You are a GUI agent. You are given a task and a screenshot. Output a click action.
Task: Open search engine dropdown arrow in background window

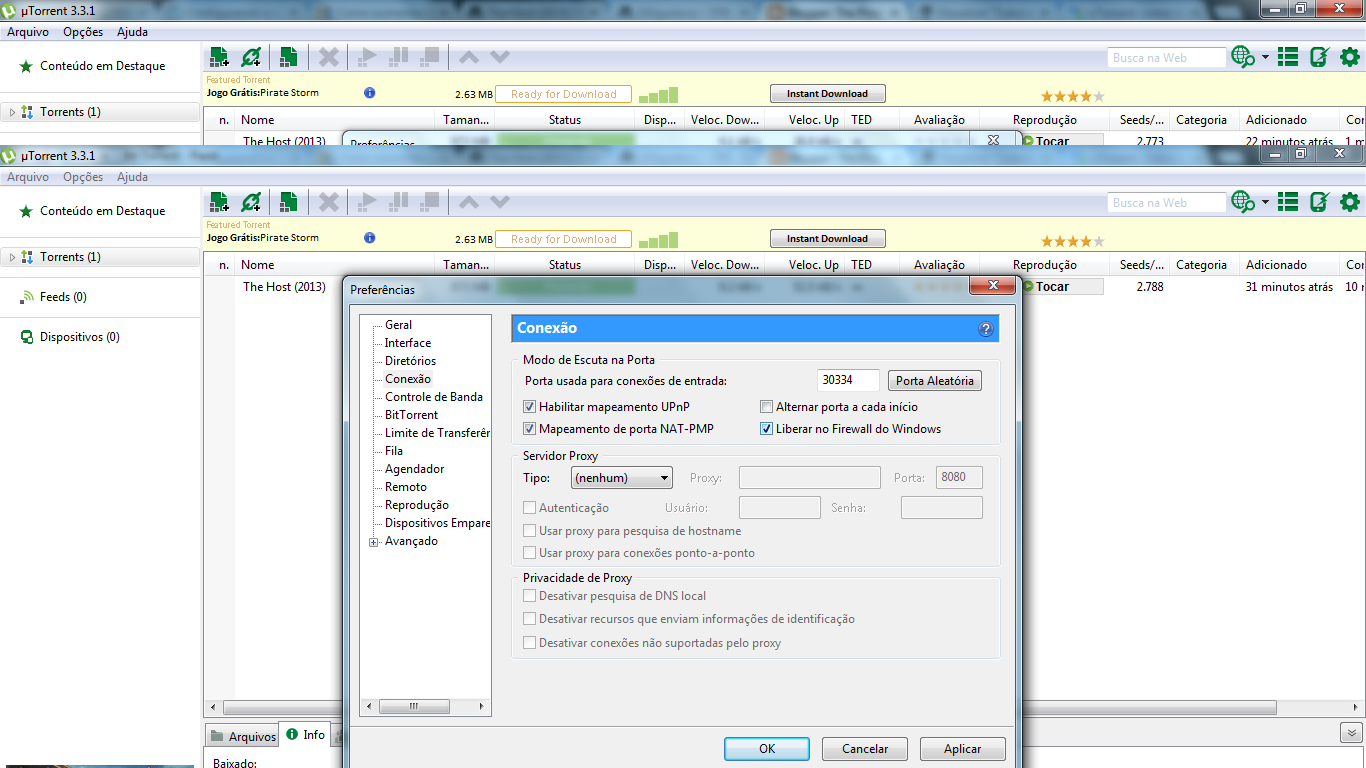point(1265,57)
